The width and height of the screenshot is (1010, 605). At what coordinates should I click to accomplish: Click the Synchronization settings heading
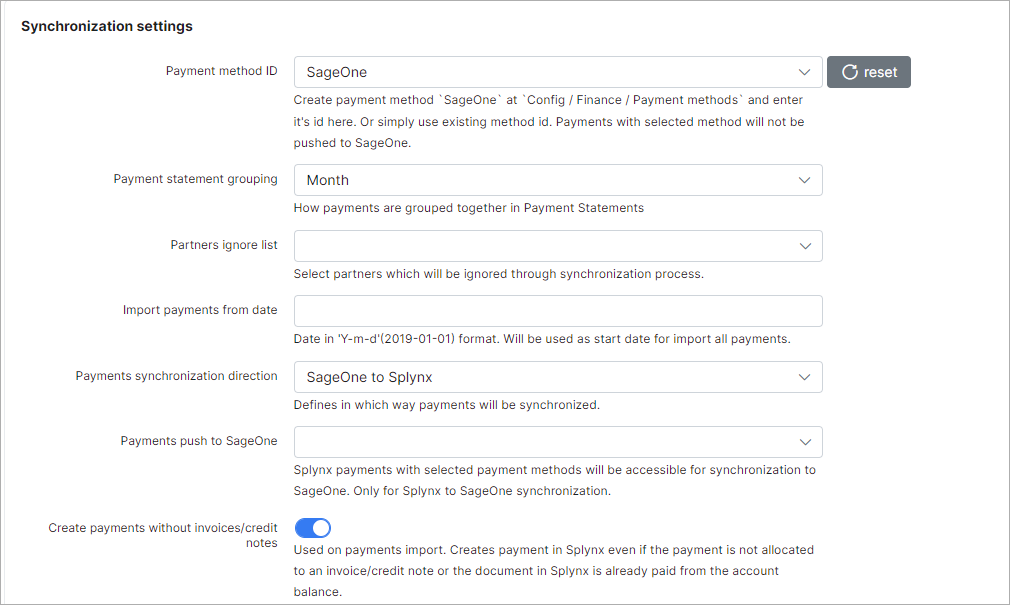tap(107, 26)
